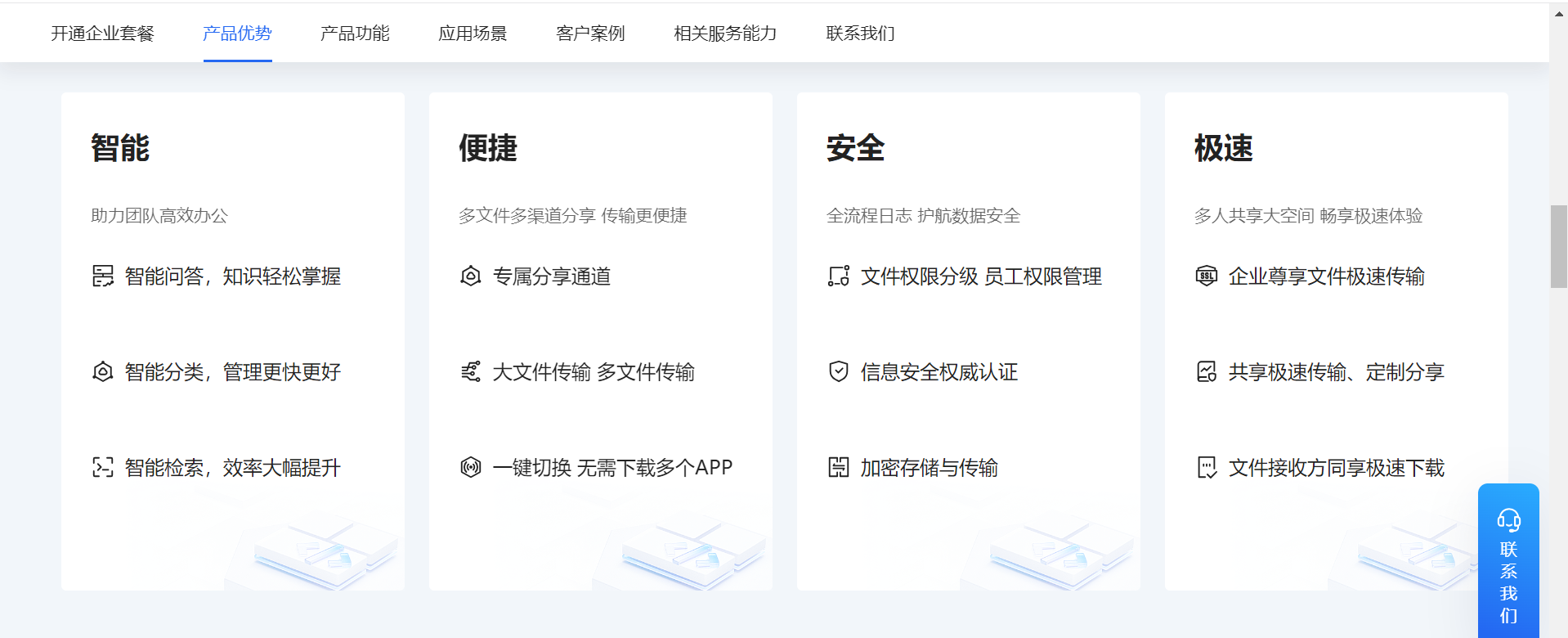Click the icon beside 智能分类，管理更快更好
The image size is (1568, 638).
[103, 372]
